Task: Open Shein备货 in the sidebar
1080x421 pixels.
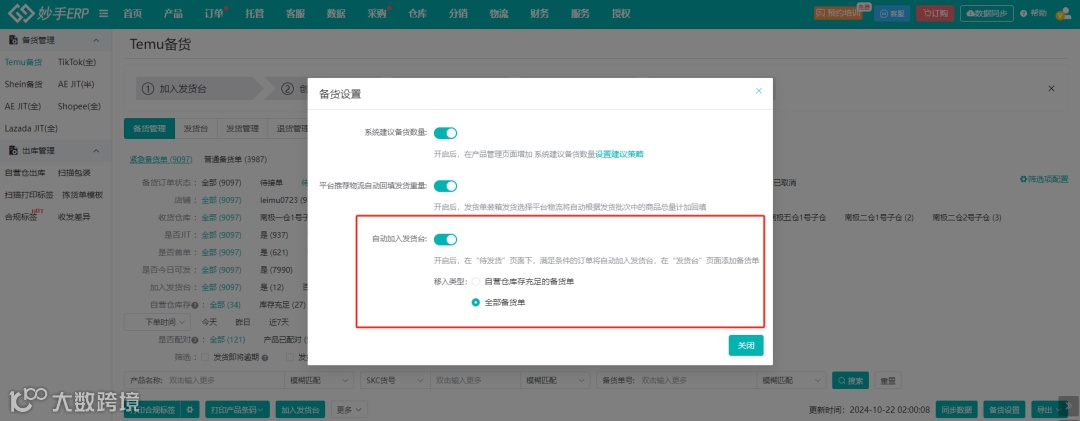Action: pyautogui.click(x=23, y=84)
